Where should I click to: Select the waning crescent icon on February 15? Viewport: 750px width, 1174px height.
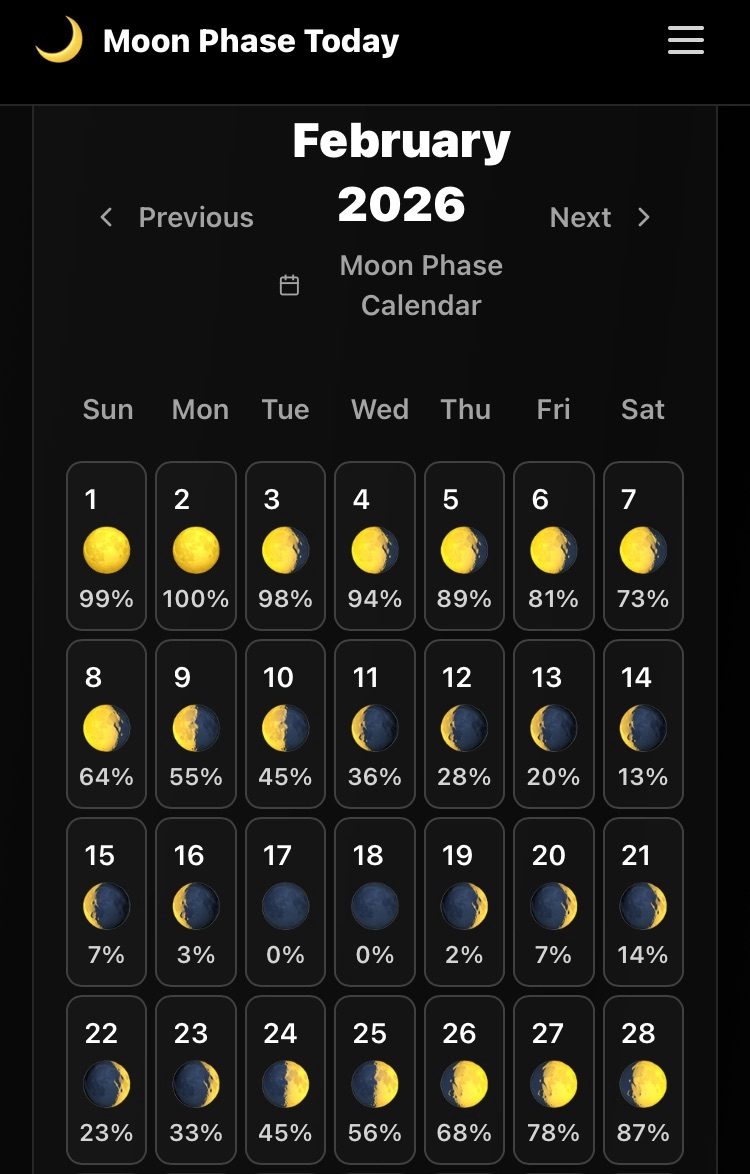point(106,905)
